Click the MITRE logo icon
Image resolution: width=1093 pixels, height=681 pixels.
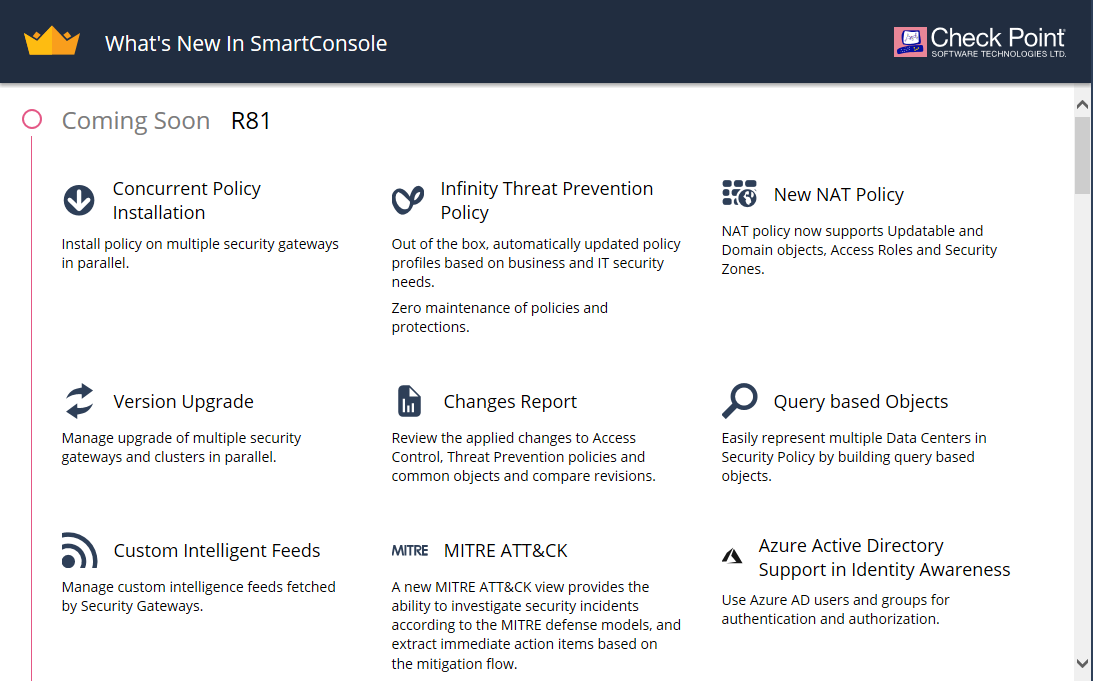pyautogui.click(x=410, y=551)
